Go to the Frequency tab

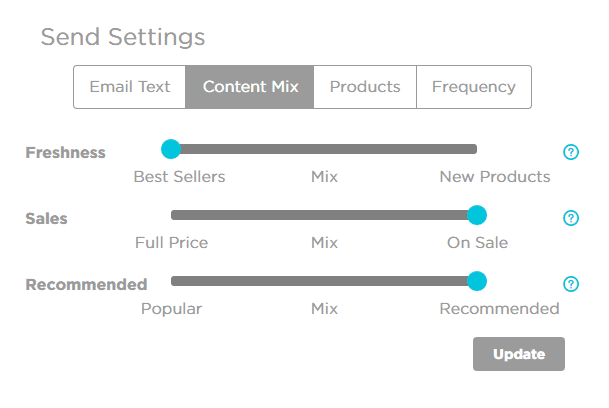473,87
